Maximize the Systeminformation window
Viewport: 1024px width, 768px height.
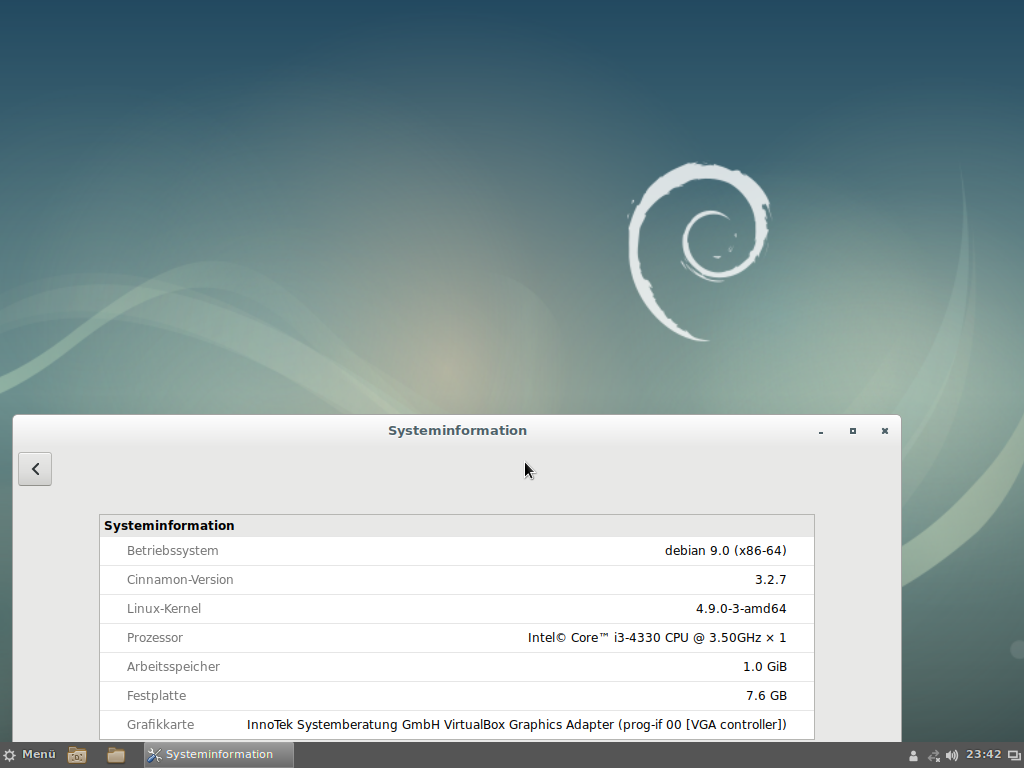click(x=853, y=431)
